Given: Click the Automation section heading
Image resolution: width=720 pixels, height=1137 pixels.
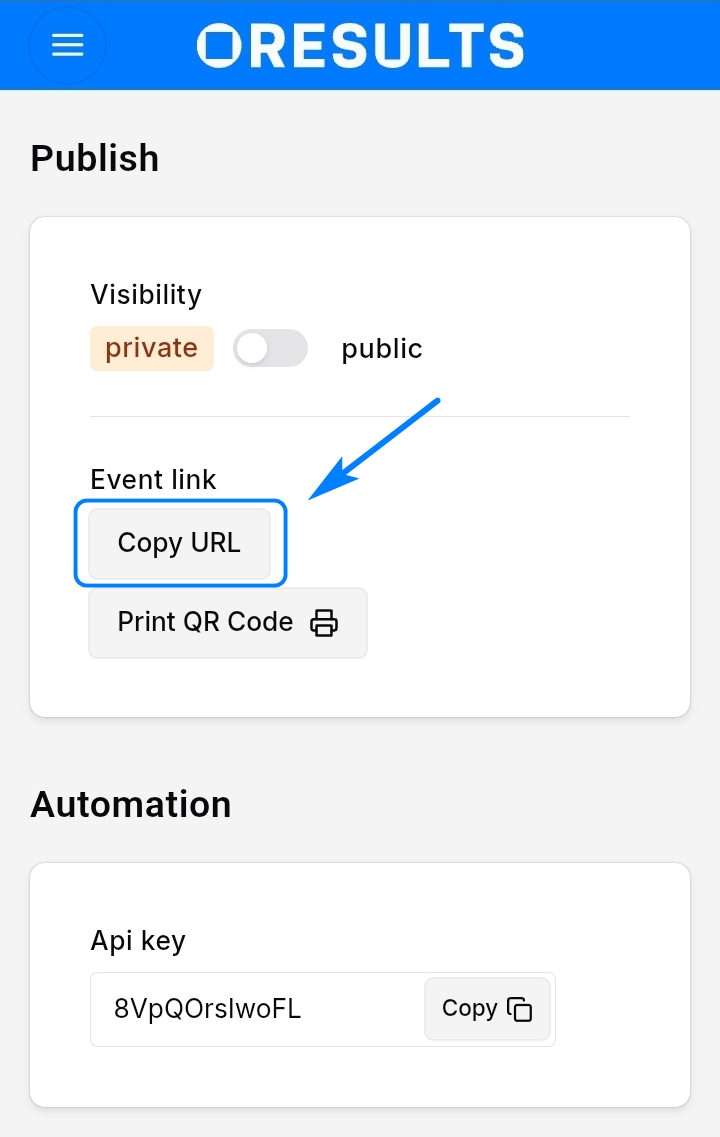Looking at the screenshot, I should (131, 804).
